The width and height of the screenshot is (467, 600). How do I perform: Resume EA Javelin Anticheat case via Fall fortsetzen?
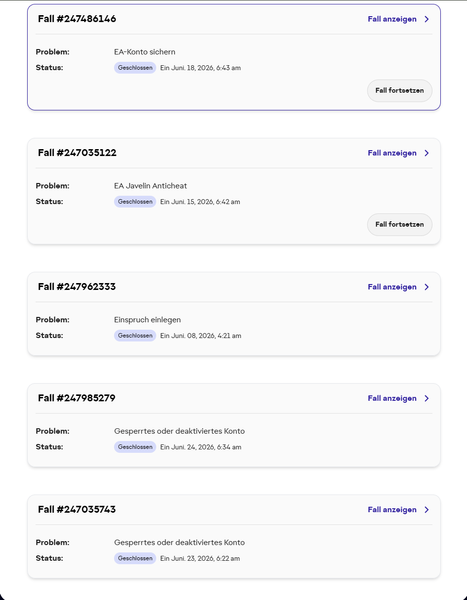click(400, 225)
